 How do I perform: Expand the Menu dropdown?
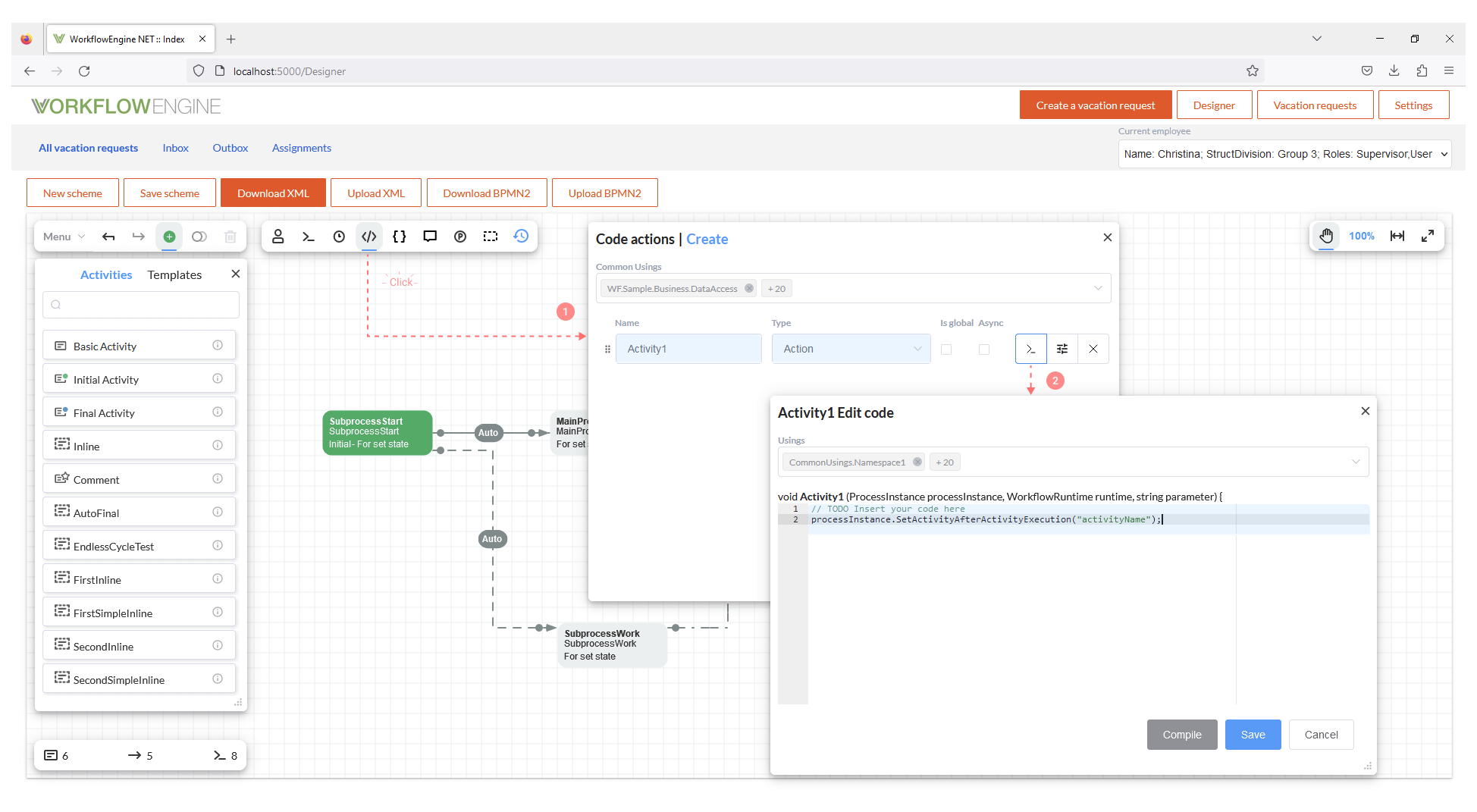click(x=64, y=237)
